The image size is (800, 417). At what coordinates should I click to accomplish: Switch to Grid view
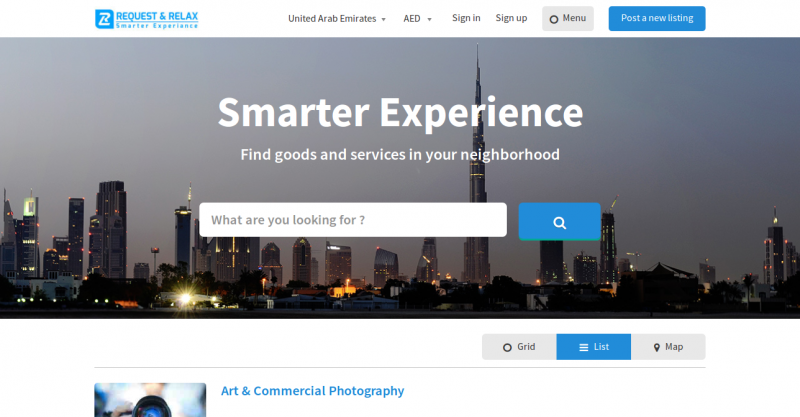[x=519, y=347]
